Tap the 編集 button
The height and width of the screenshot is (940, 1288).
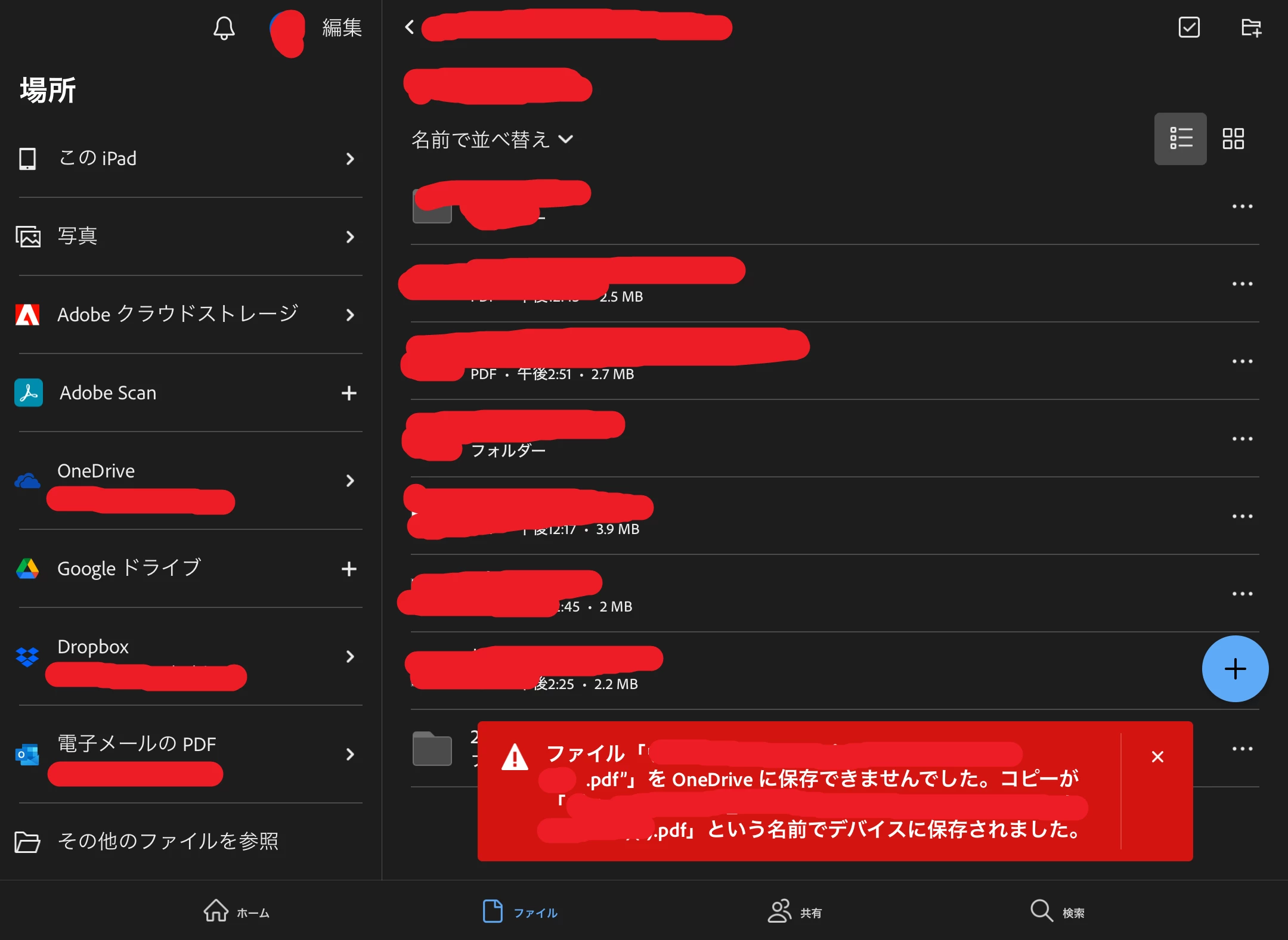[x=342, y=28]
